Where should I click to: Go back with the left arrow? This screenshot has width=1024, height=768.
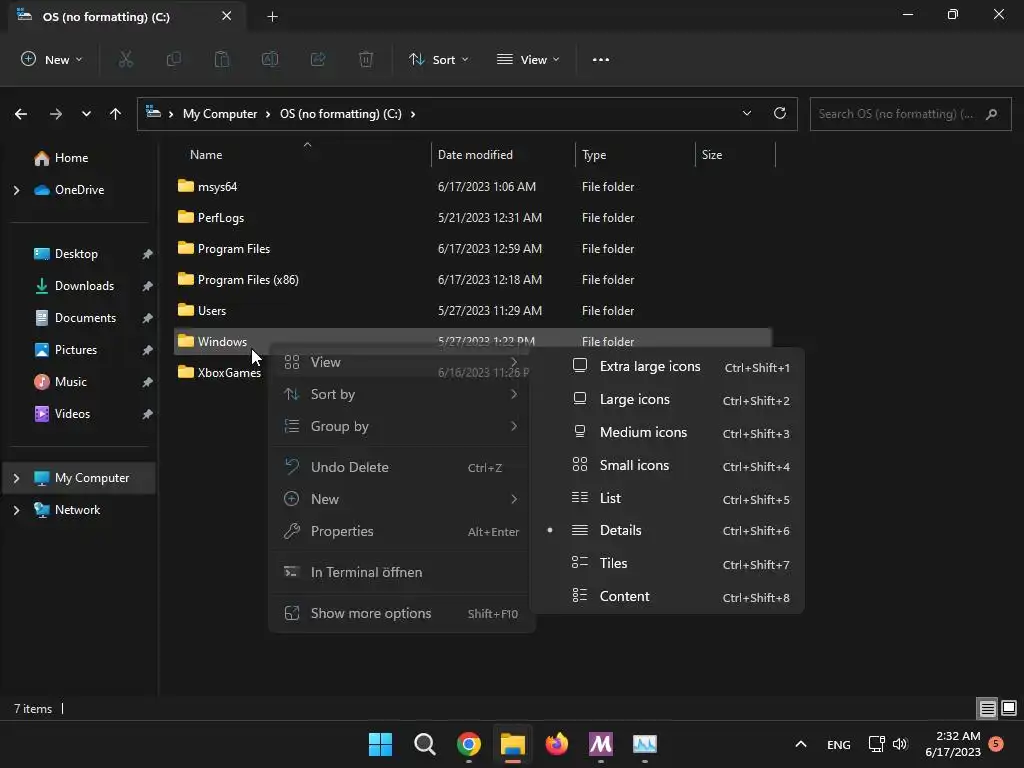[x=21, y=114]
